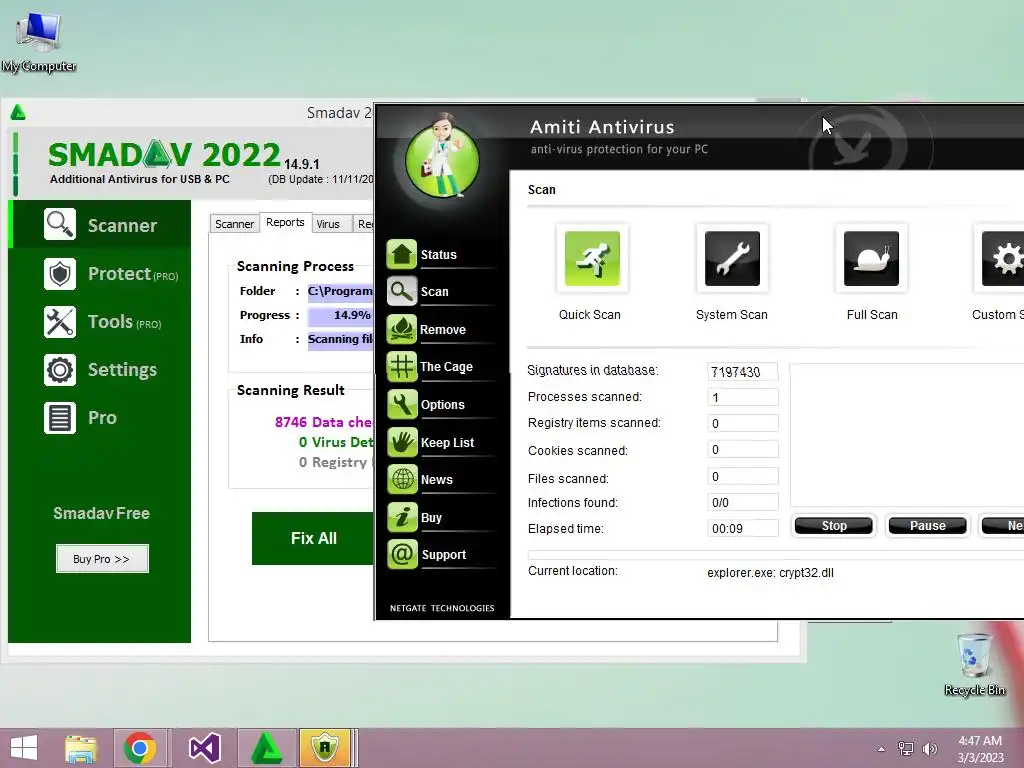Open the Recycle Bin on desktop

click(x=974, y=664)
